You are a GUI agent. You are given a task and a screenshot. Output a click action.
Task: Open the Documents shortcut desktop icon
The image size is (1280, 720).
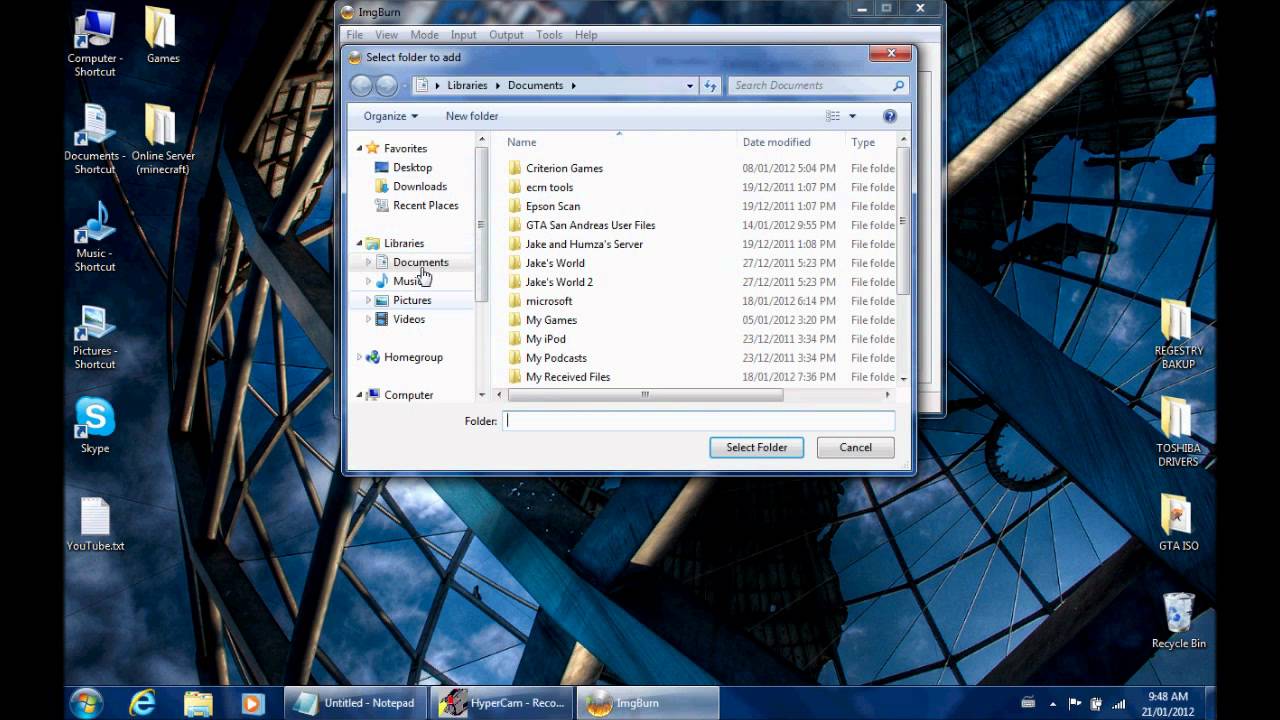(x=95, y=139)
